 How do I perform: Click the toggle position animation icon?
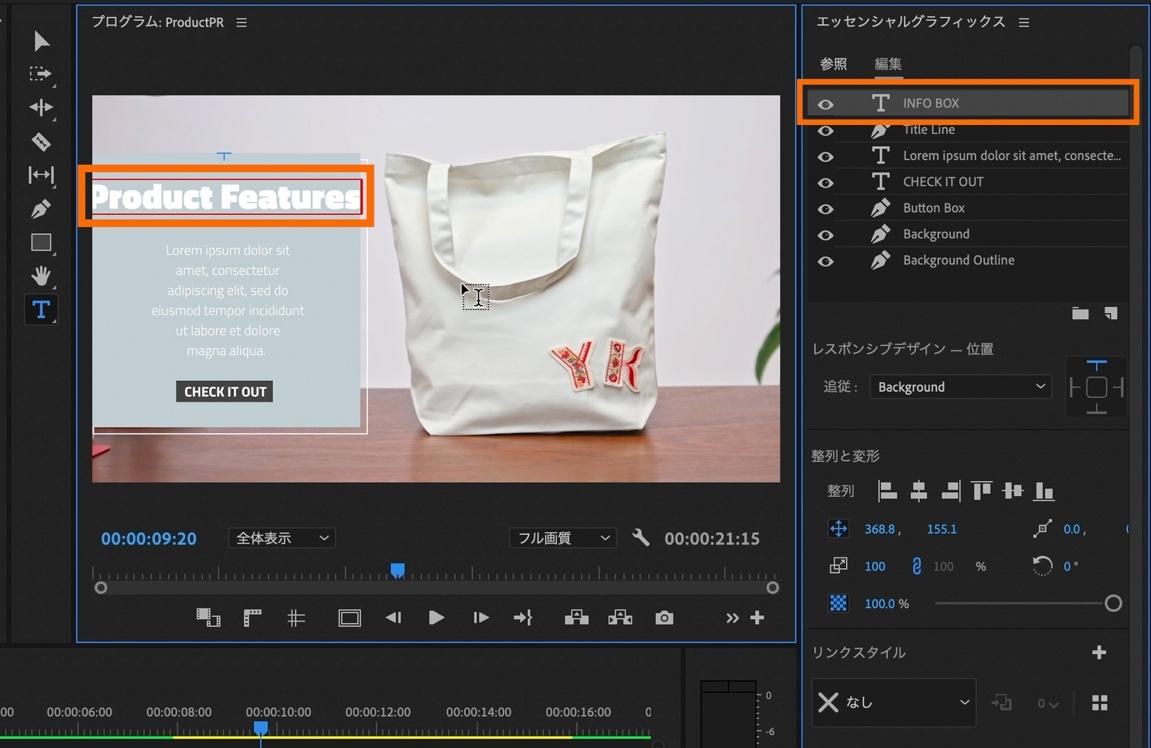(838, 529)
